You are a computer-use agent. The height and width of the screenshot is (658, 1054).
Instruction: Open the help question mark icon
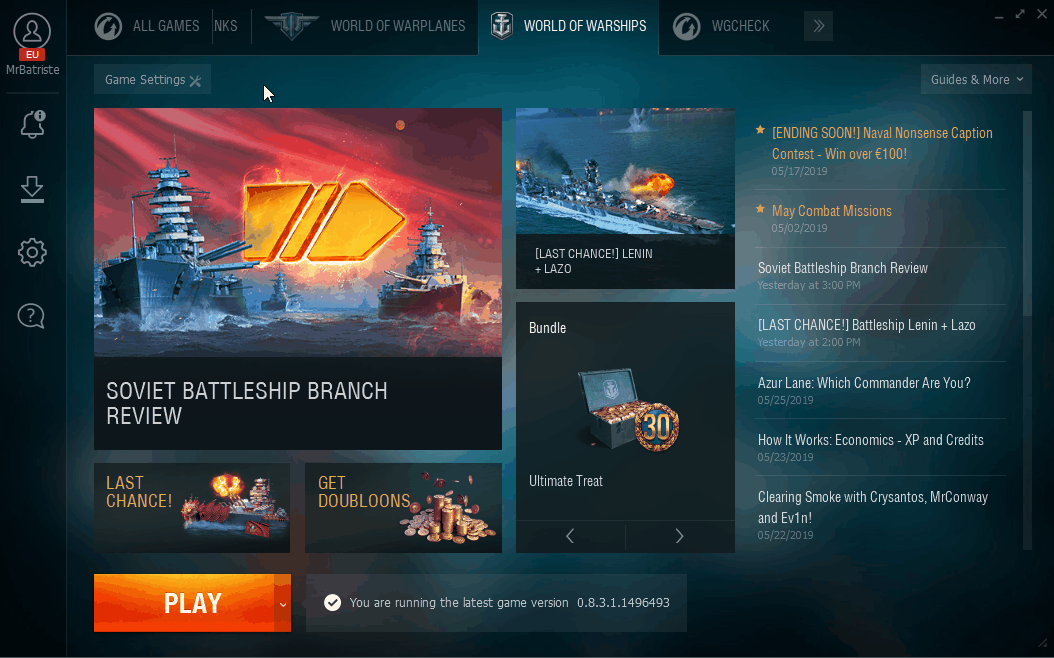coord(32,315)
